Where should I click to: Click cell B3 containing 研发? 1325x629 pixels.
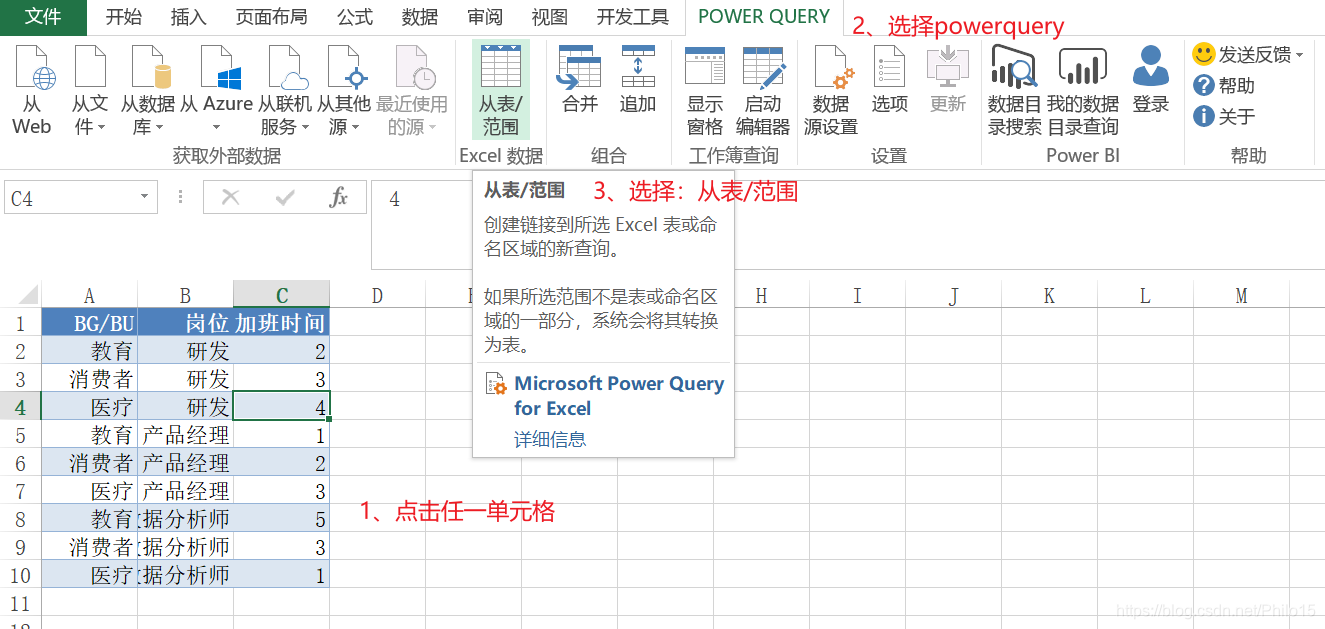tap(185, 379)
